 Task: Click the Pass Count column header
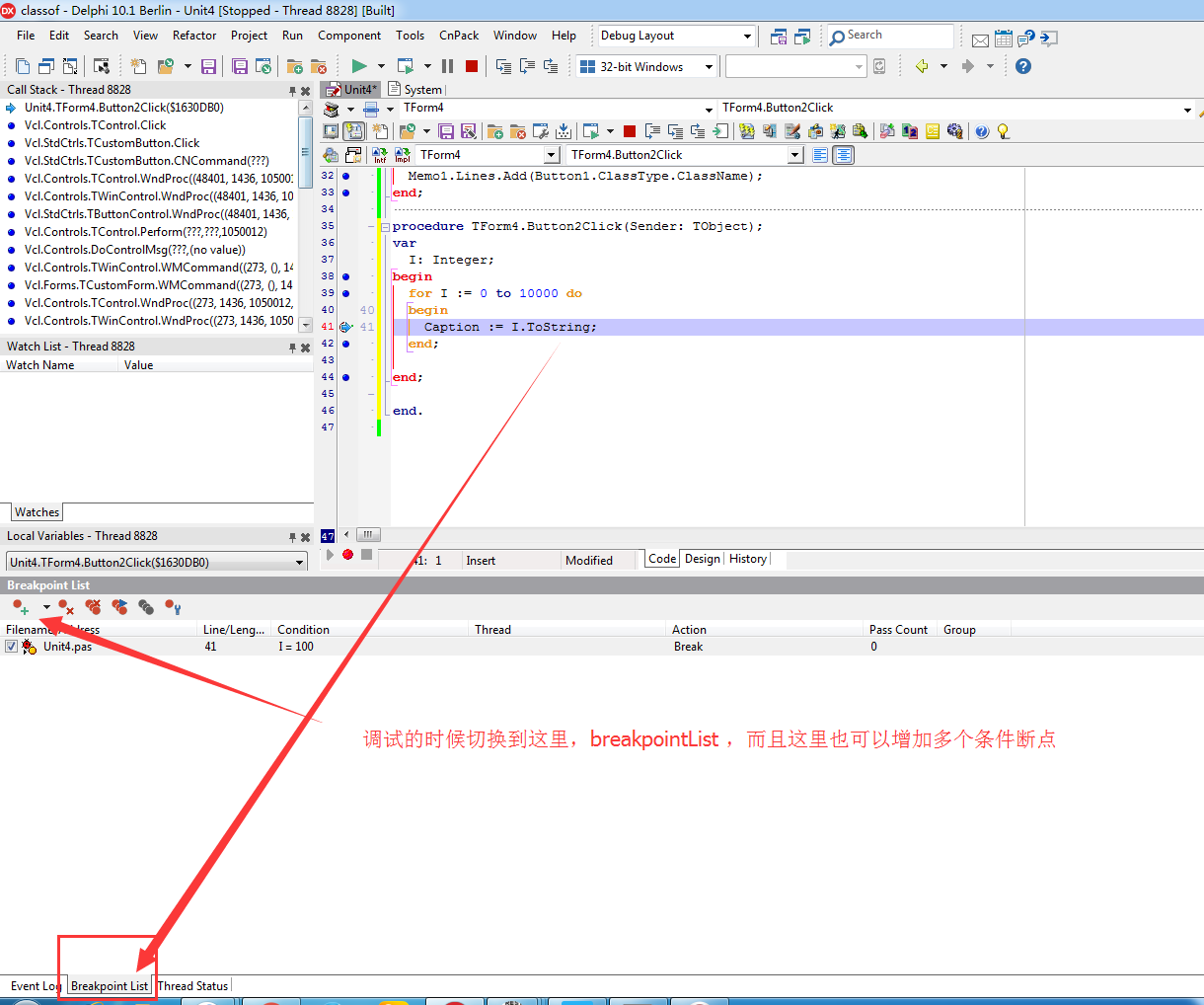click(x=899, y=629)
